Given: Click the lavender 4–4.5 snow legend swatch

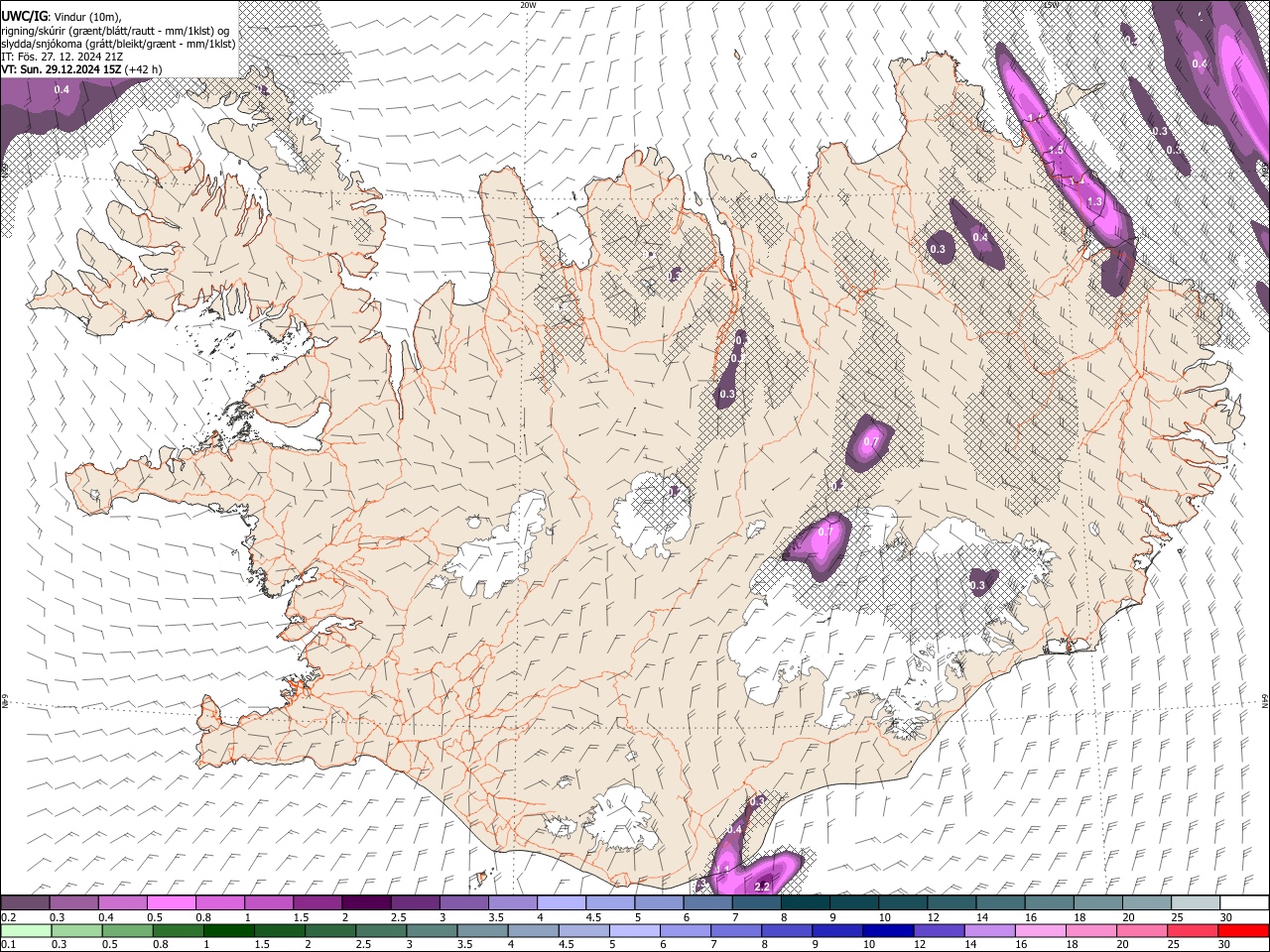Looking at the screenshot, I should (561, 903).
